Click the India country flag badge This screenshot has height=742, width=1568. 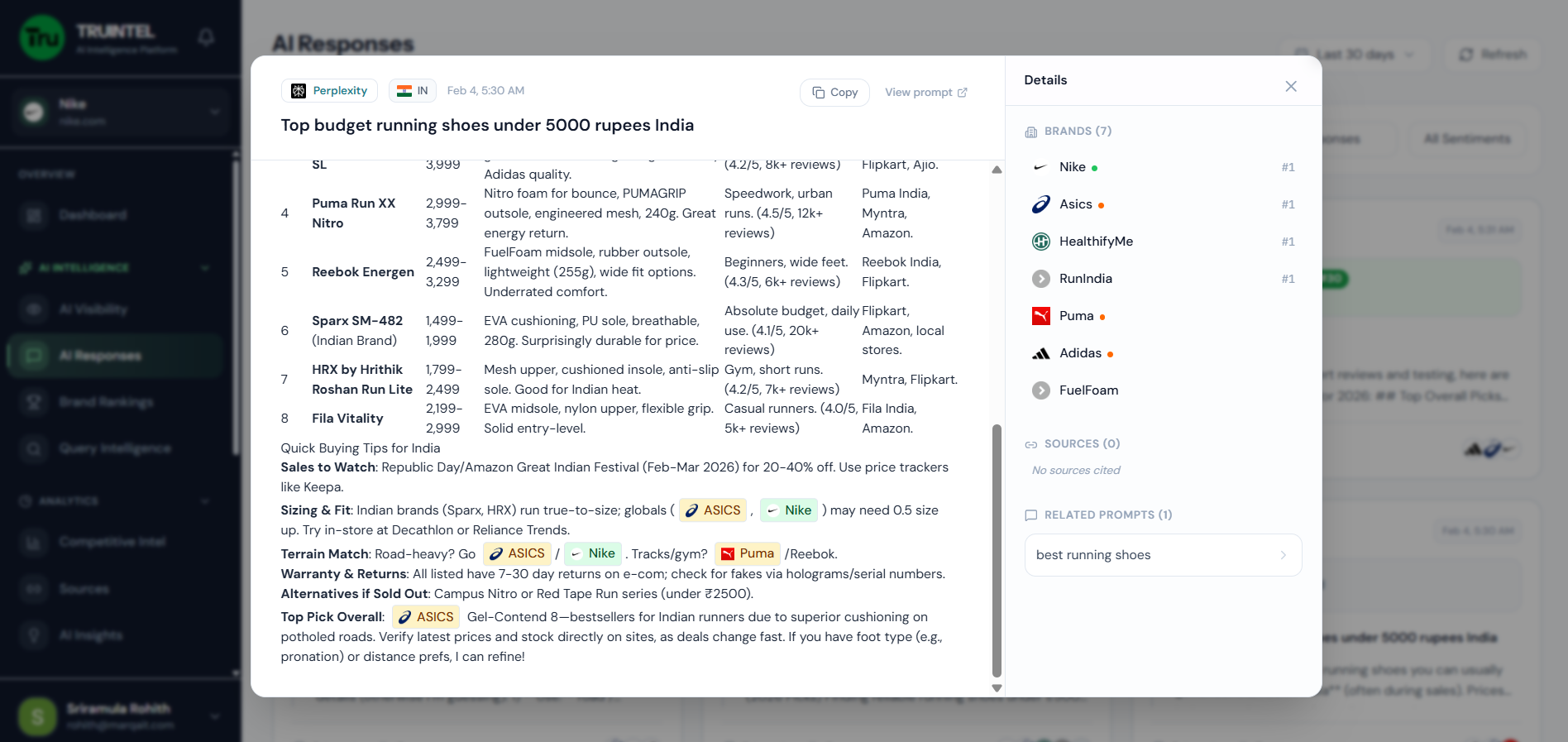(x=413, y=91)
